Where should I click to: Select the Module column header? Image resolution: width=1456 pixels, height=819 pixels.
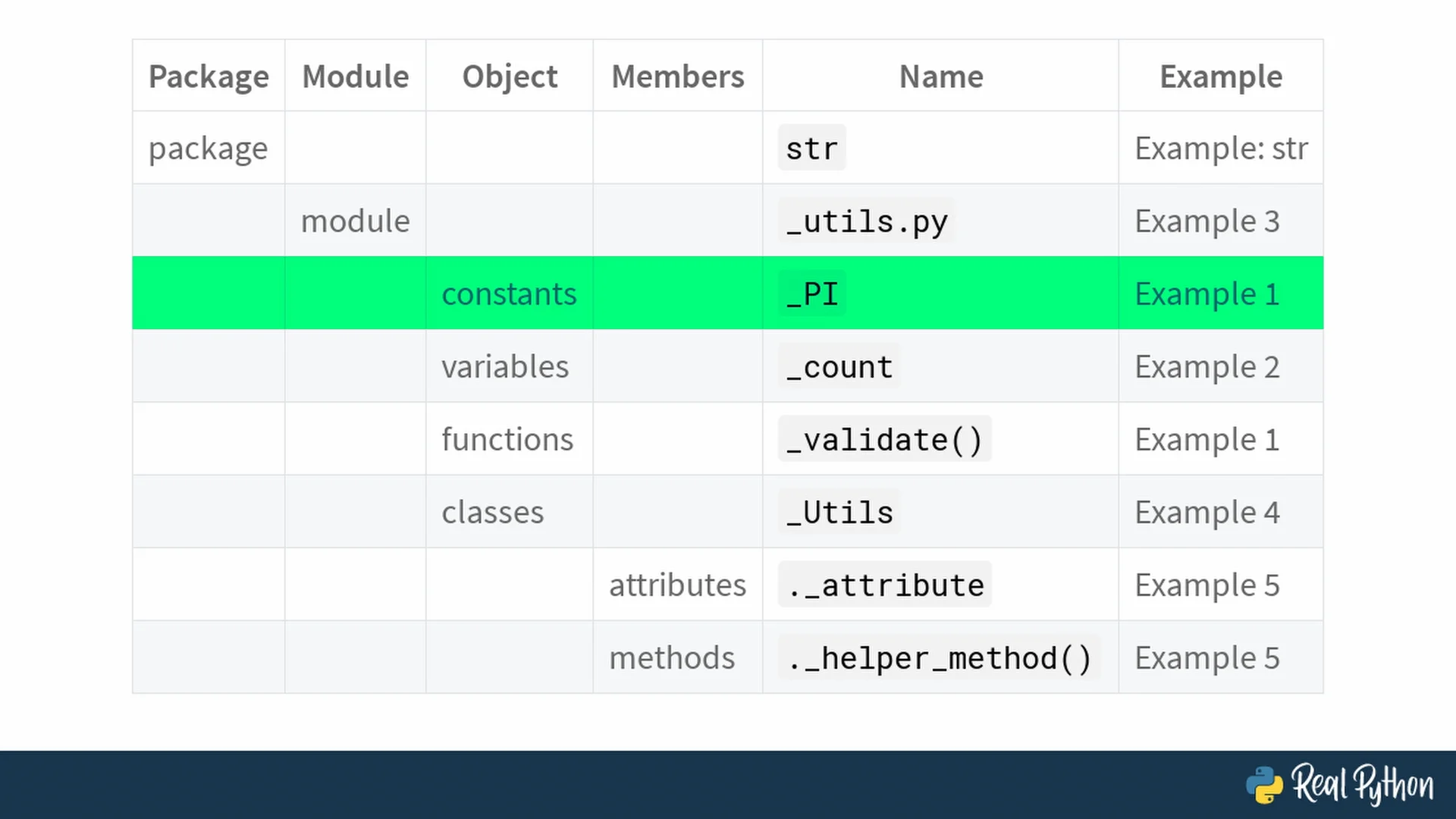[355, 77]
